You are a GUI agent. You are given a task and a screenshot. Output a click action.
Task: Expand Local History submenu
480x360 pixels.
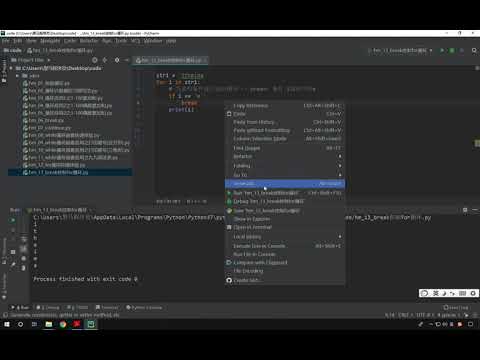coord(285,237)
